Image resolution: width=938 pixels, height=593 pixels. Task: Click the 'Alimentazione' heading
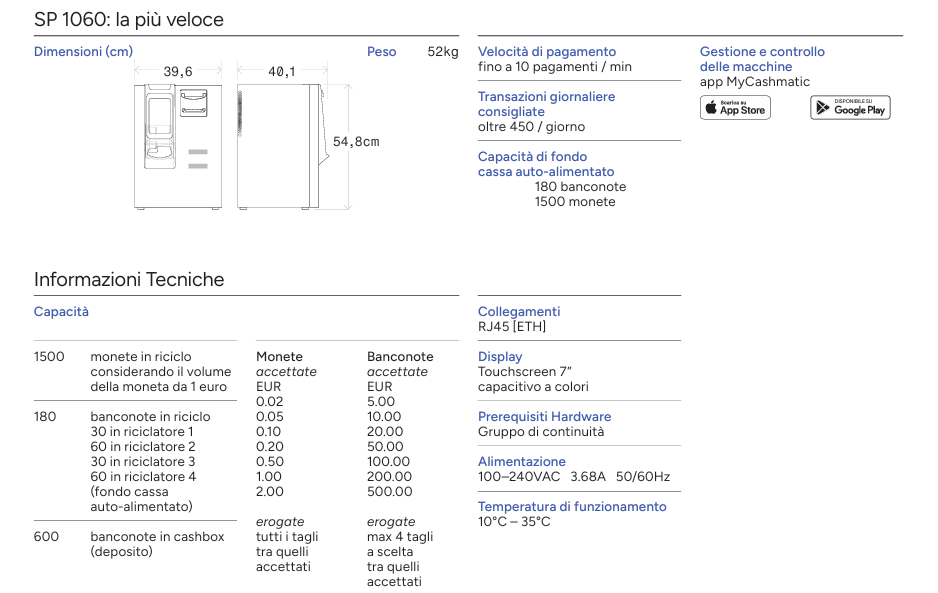coord(522,462)
